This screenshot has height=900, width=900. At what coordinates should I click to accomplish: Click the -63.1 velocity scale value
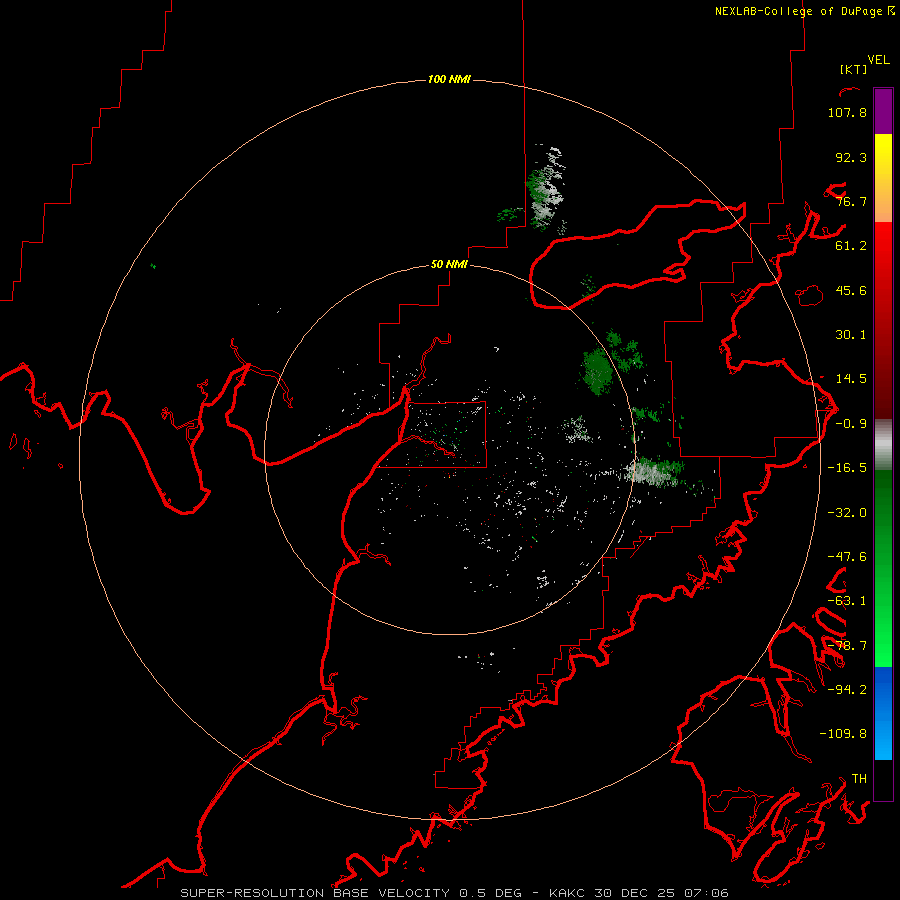click(847, 601)
